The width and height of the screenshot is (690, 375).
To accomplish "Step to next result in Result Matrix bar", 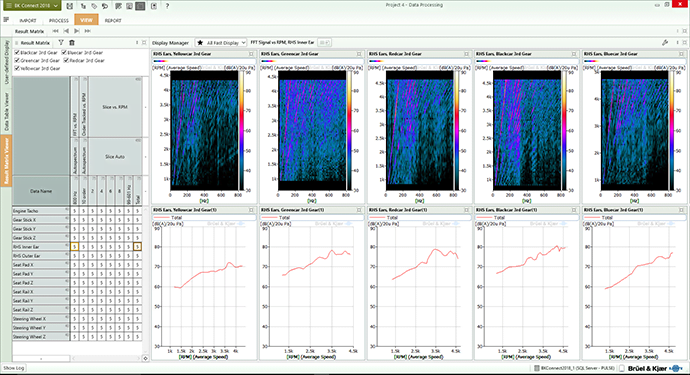I will click(x=77, y=31).
